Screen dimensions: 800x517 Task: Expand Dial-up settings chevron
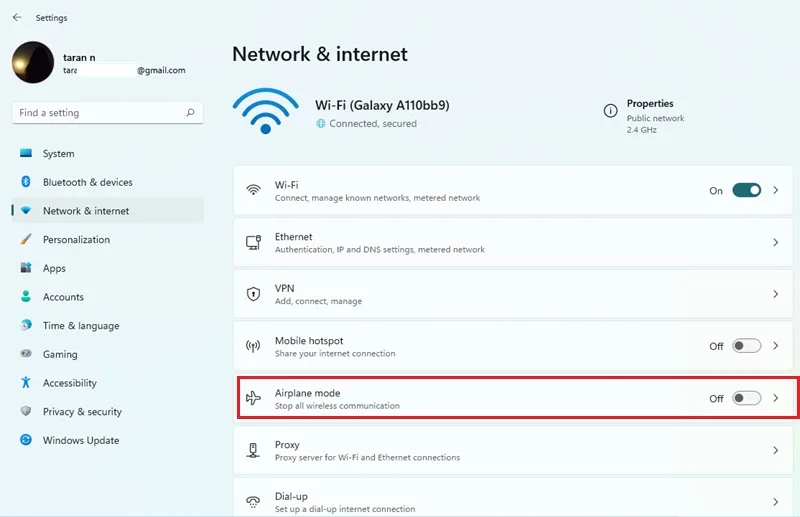coord(776,502)
